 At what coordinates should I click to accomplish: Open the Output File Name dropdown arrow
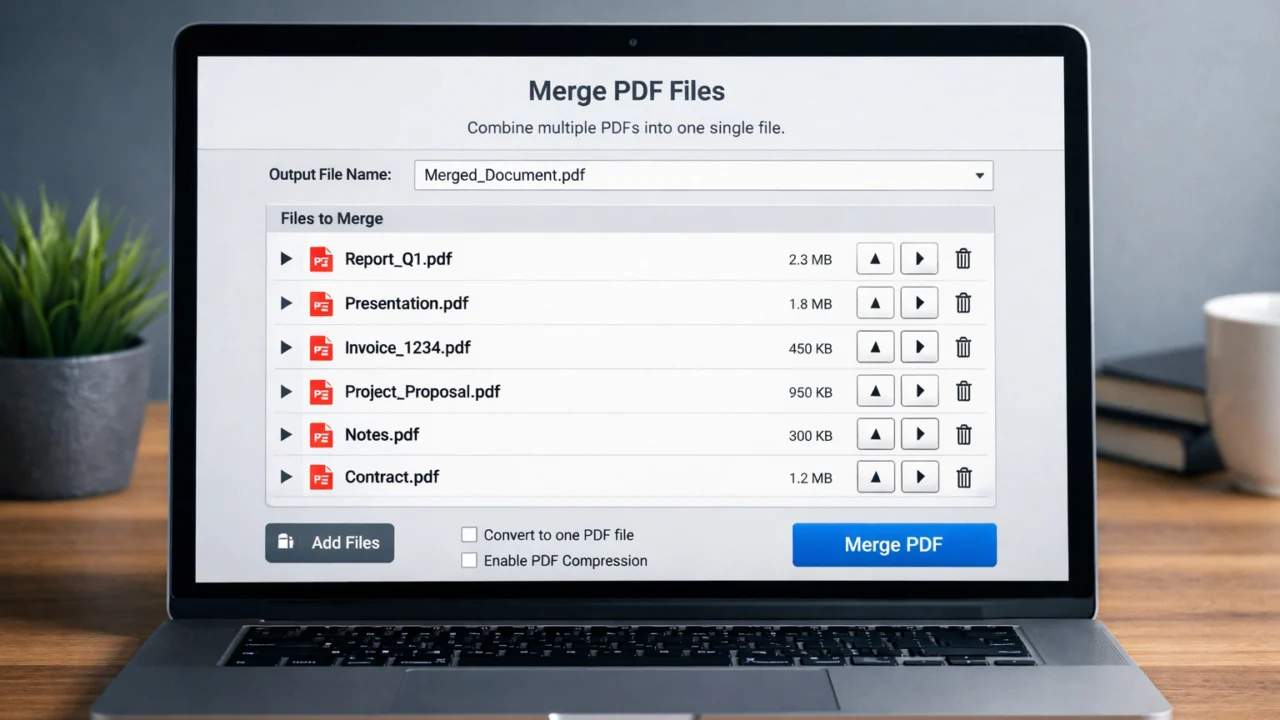(979, 176)
